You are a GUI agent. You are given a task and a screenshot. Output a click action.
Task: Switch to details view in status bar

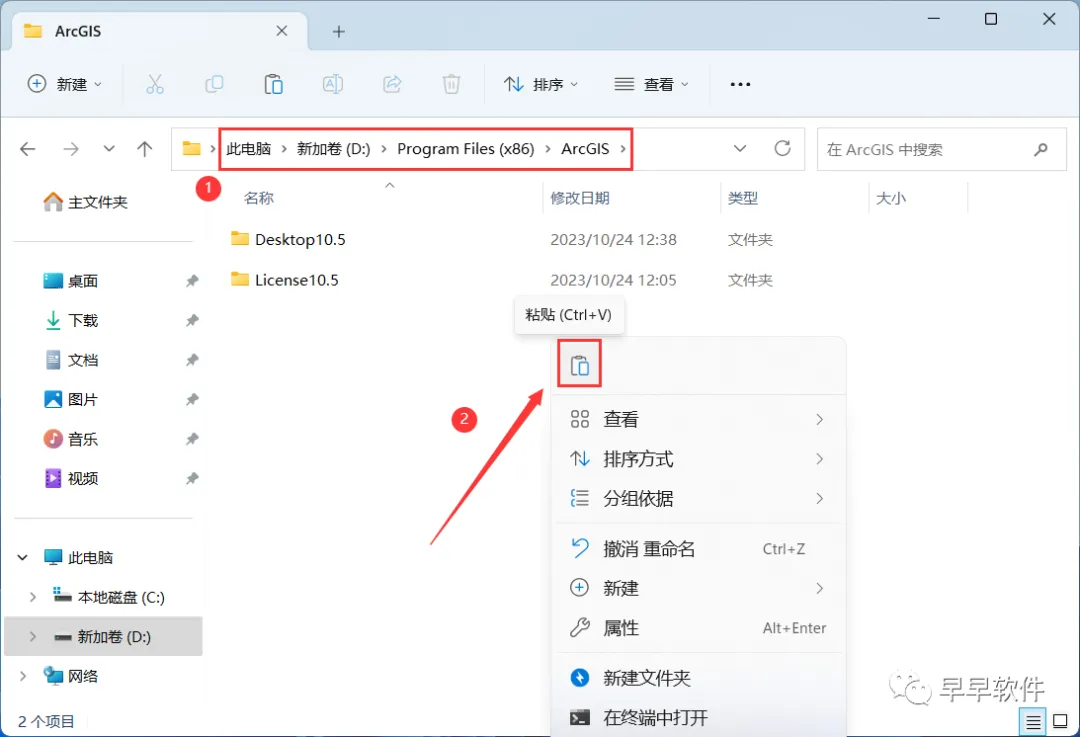(x=1033, y=722)
